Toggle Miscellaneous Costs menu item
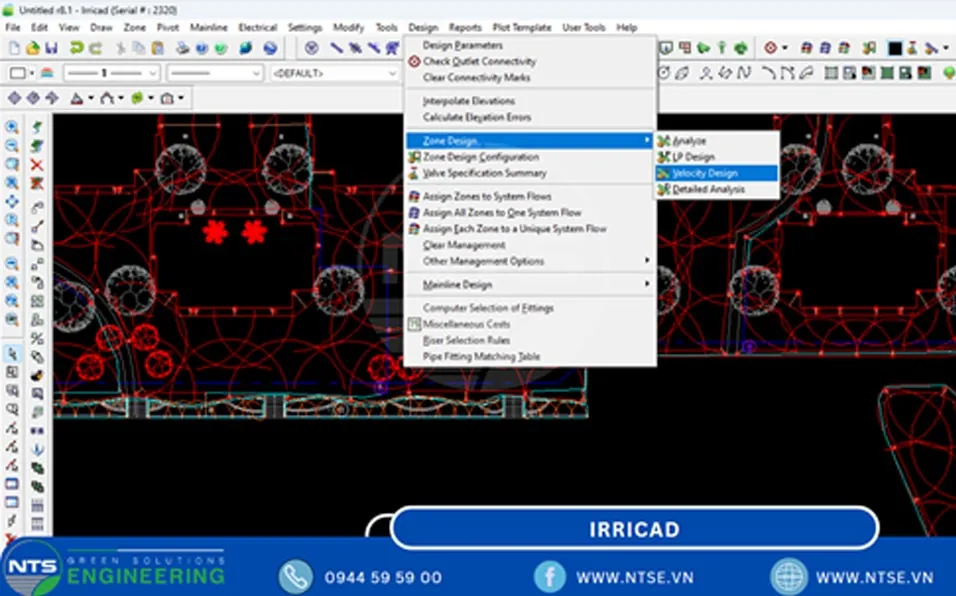Viewport: 956px width, 596px height. [466, 324]
